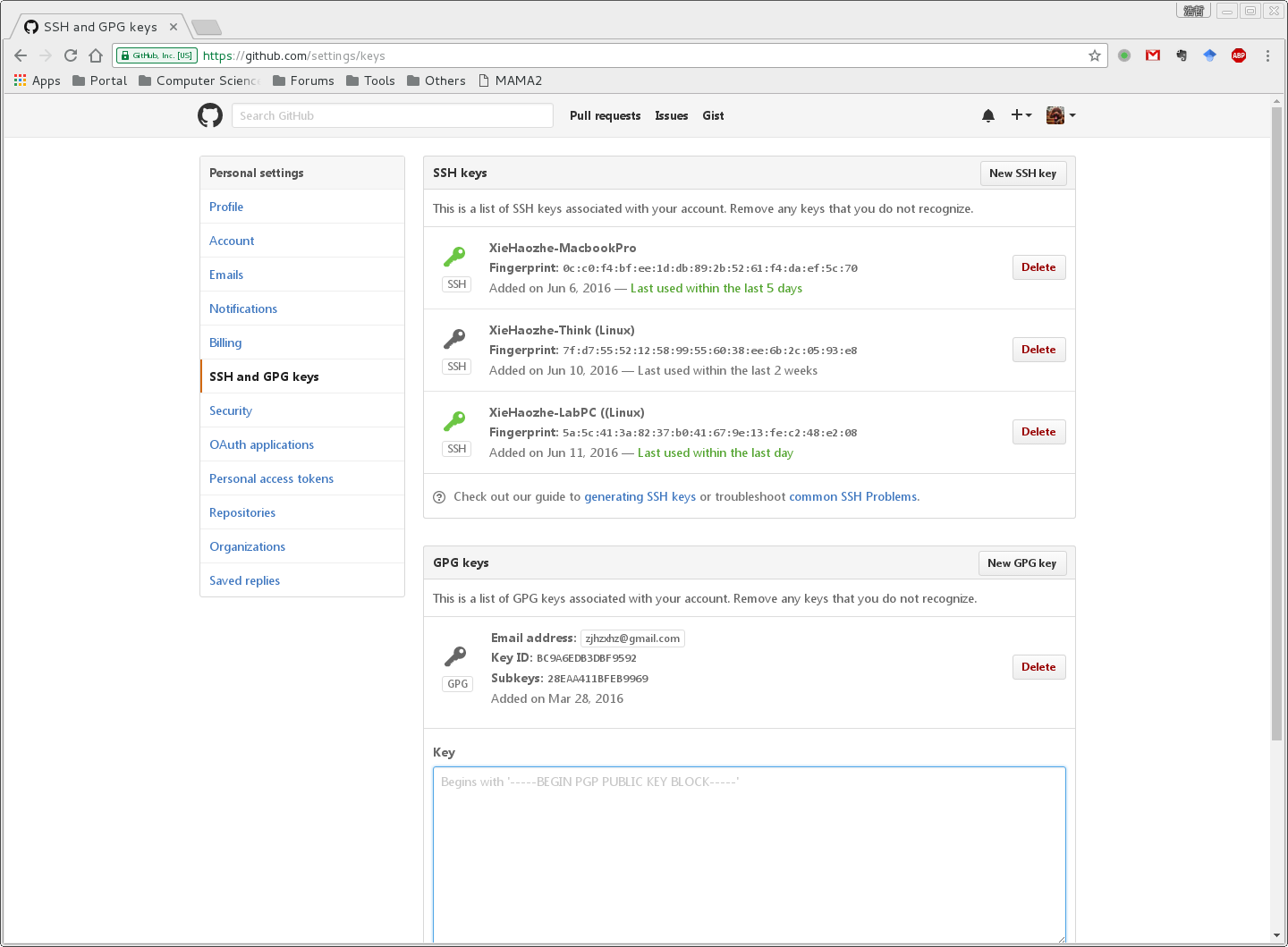Open Chrome three-dot menu

click(1267, 55)
